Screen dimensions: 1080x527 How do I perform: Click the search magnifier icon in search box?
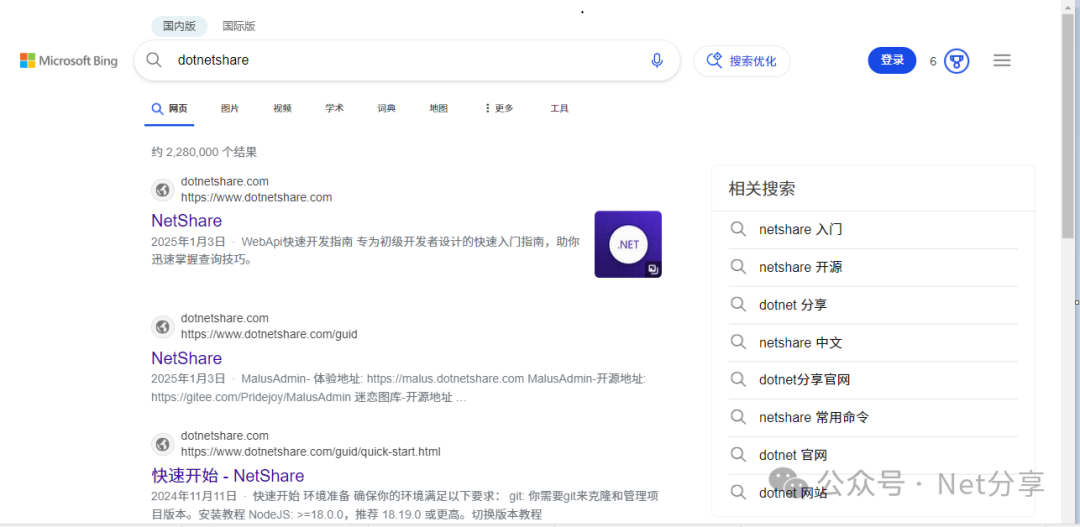pyautogui.click(x=154, y=60)
